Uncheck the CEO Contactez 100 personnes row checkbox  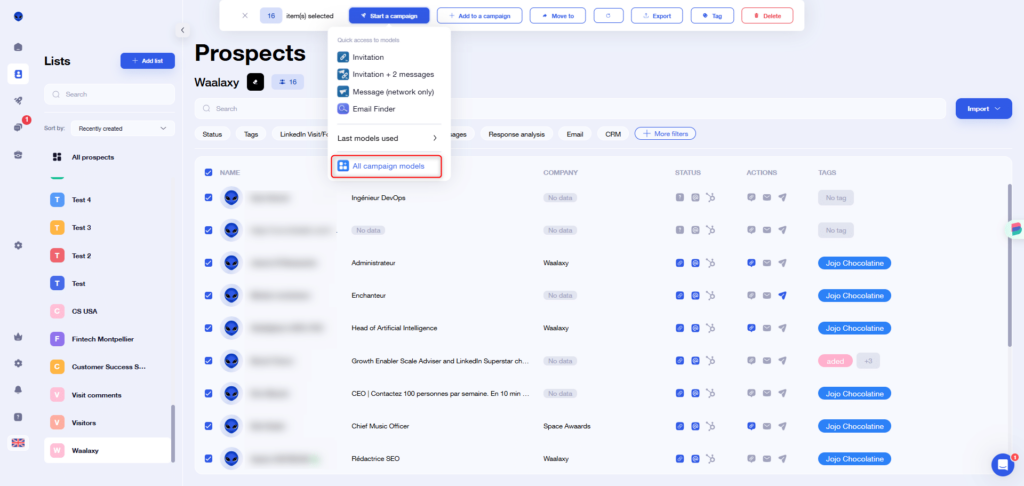(208, 393)
